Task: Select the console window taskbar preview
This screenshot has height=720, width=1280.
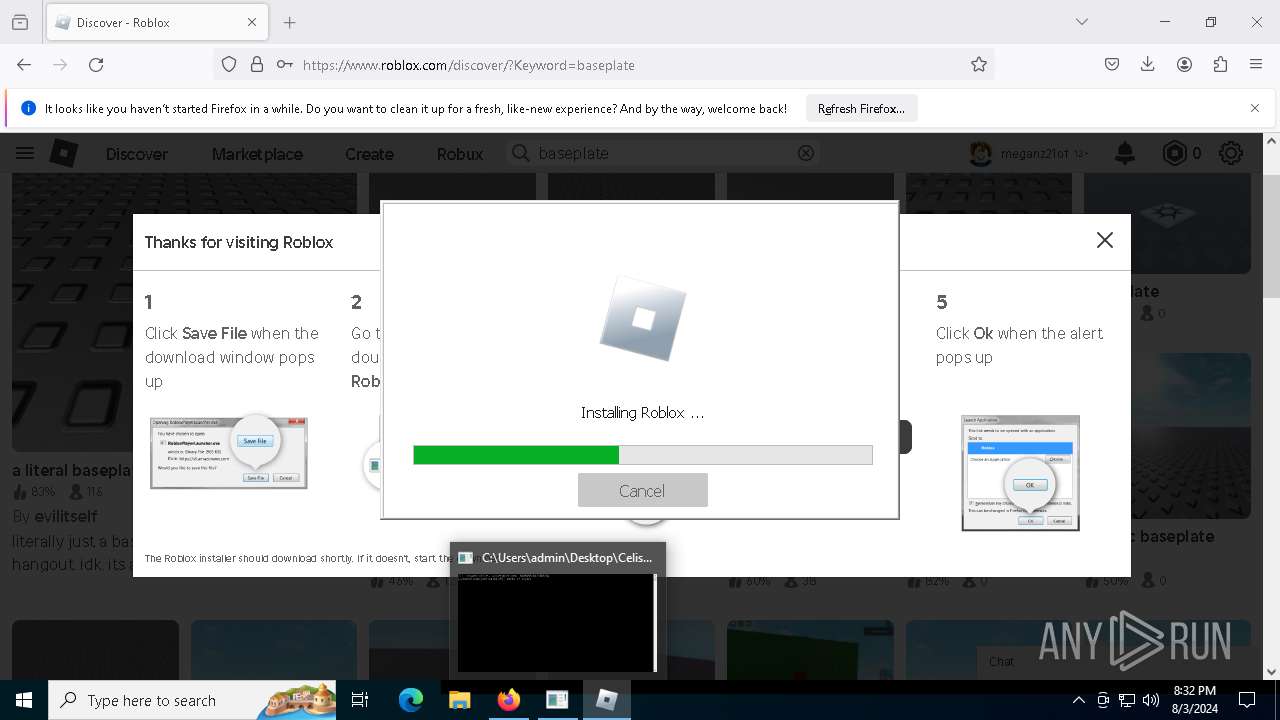Action: point(557,612)
